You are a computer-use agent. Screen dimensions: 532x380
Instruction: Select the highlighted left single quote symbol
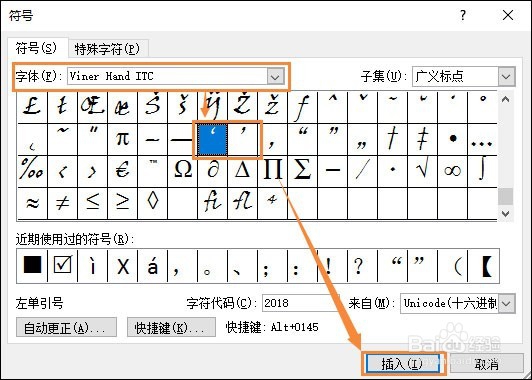click(x=212, y=139)
